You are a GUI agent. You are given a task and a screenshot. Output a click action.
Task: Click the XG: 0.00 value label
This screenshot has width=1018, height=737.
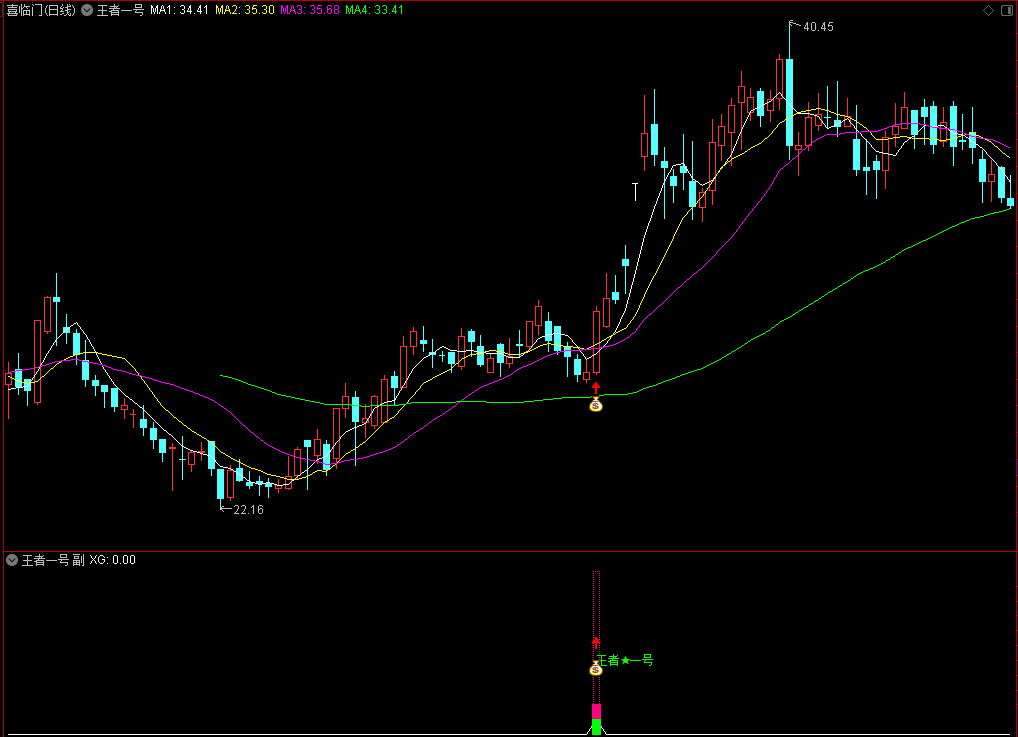[112, 560]
